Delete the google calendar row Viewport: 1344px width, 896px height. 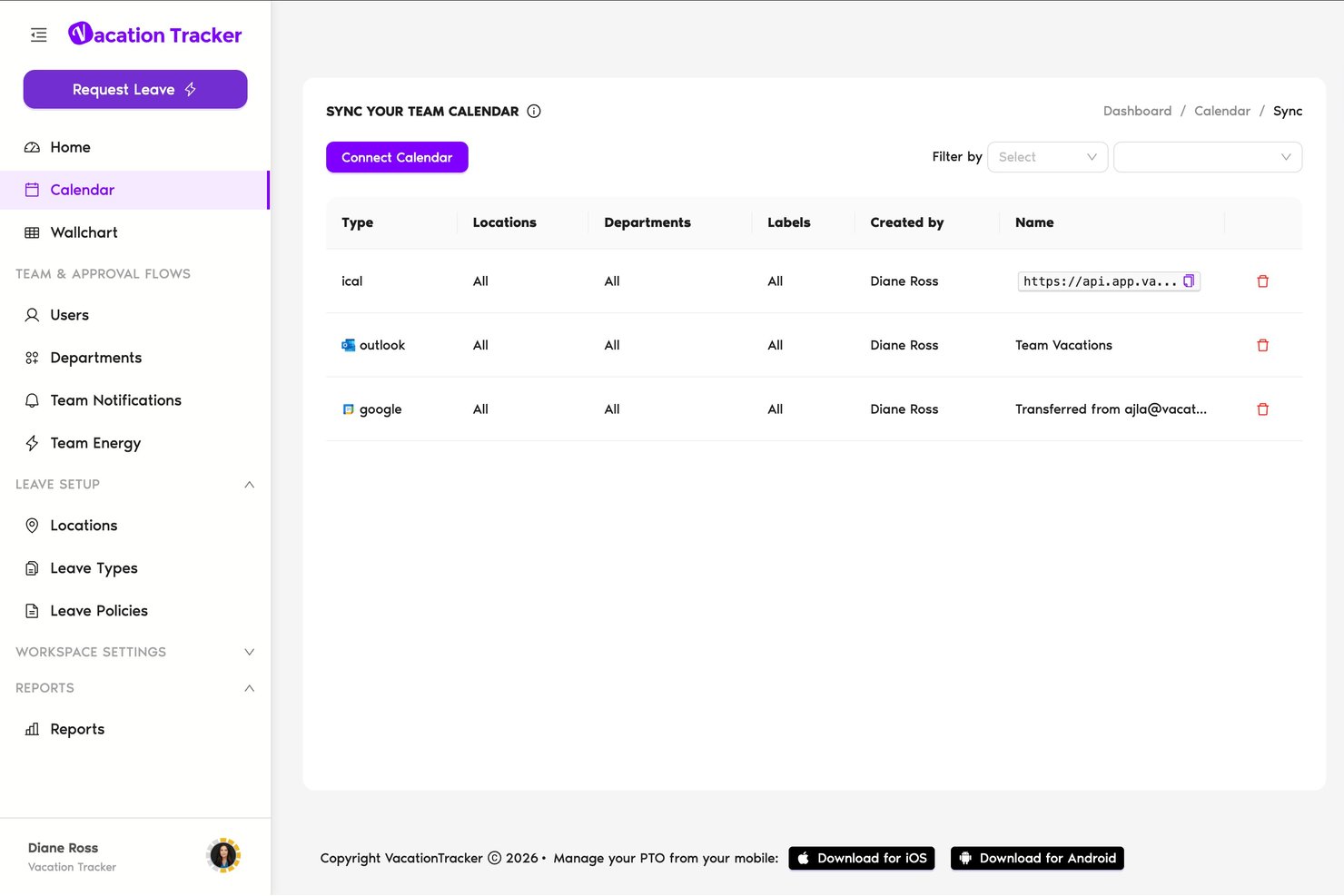(1262, 409)
